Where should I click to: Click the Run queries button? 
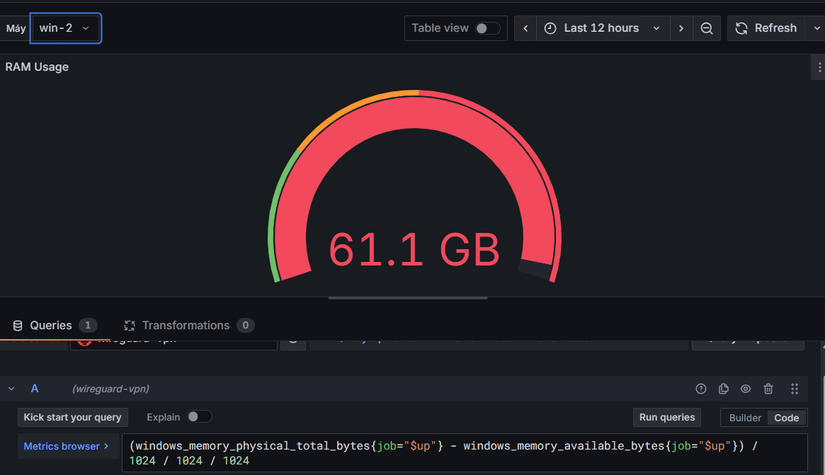coord(666,417)
